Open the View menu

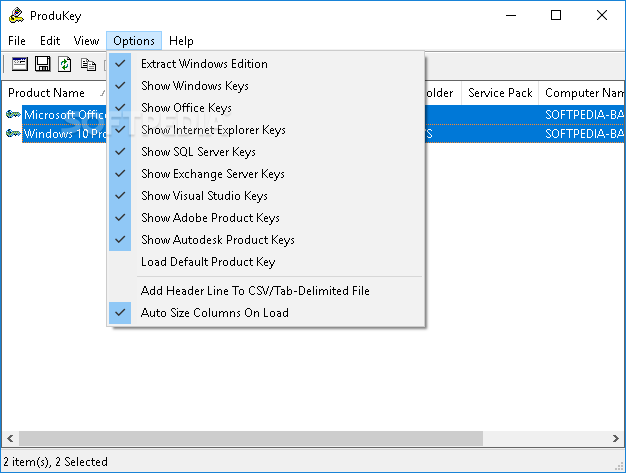tap(86, 41)
